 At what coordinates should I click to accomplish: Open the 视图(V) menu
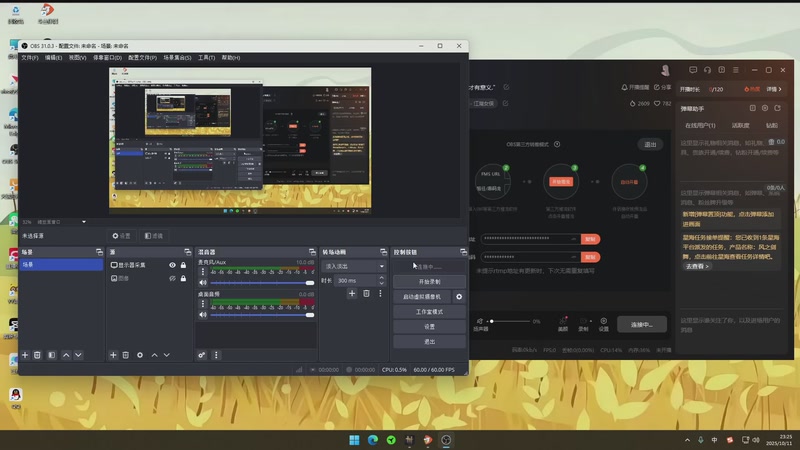tap(77, 58)
